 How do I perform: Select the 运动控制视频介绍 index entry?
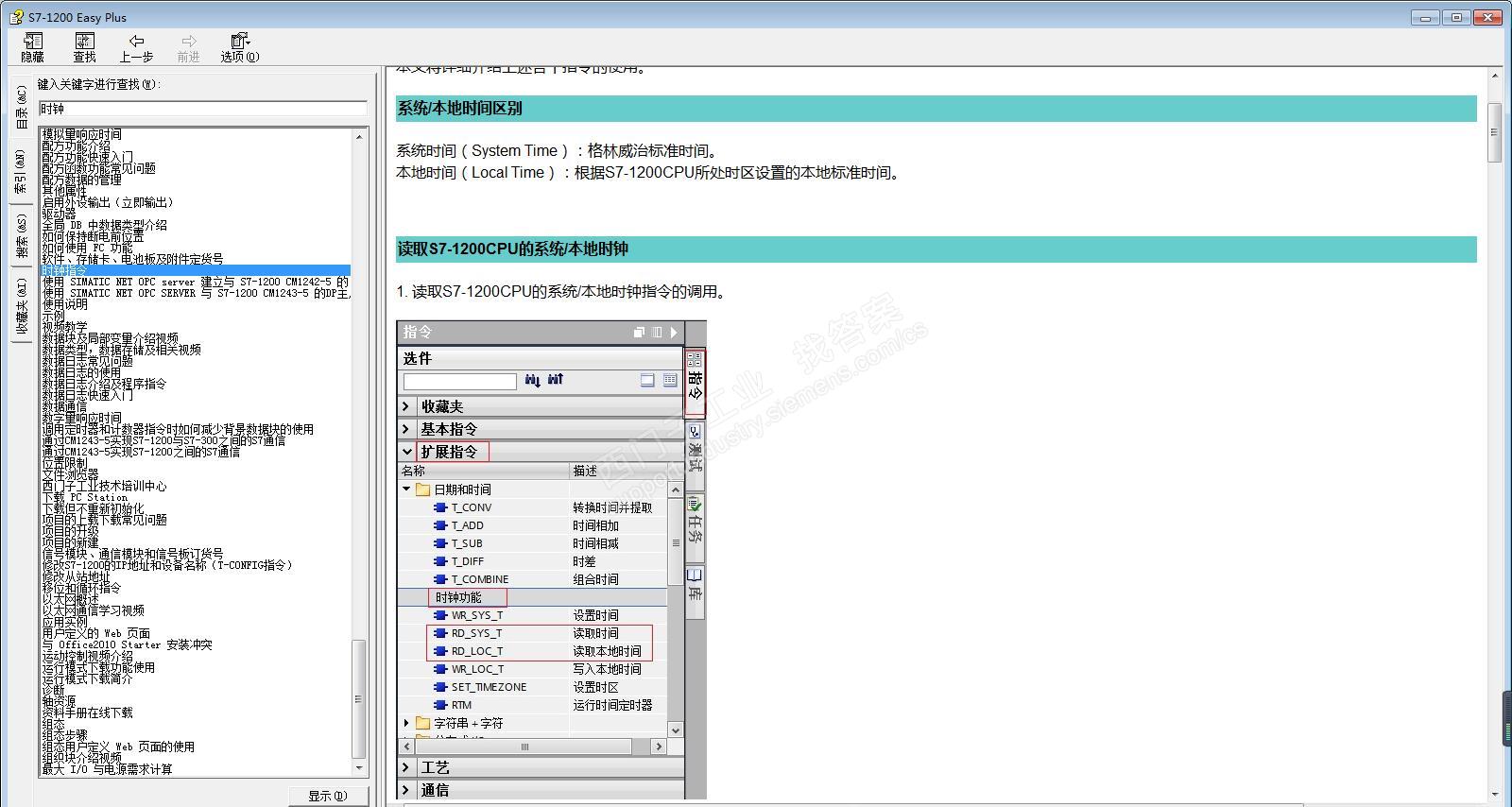tap(87, 656)
